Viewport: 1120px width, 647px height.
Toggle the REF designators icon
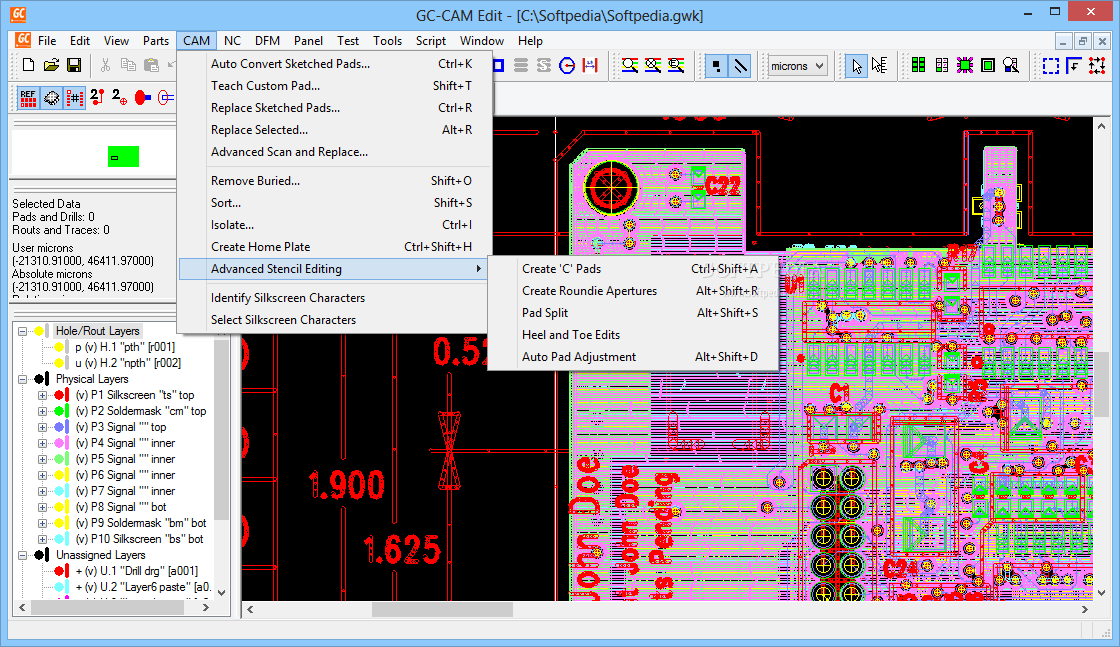pos(29,98)
